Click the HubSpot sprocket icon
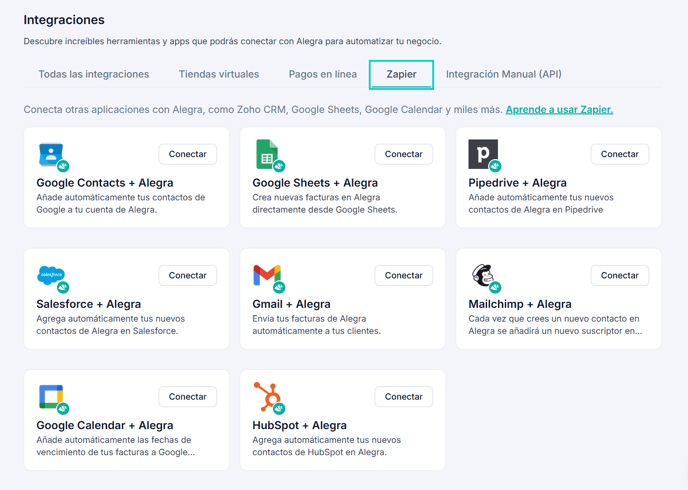688x490 pixels. [x=267, y=396]
